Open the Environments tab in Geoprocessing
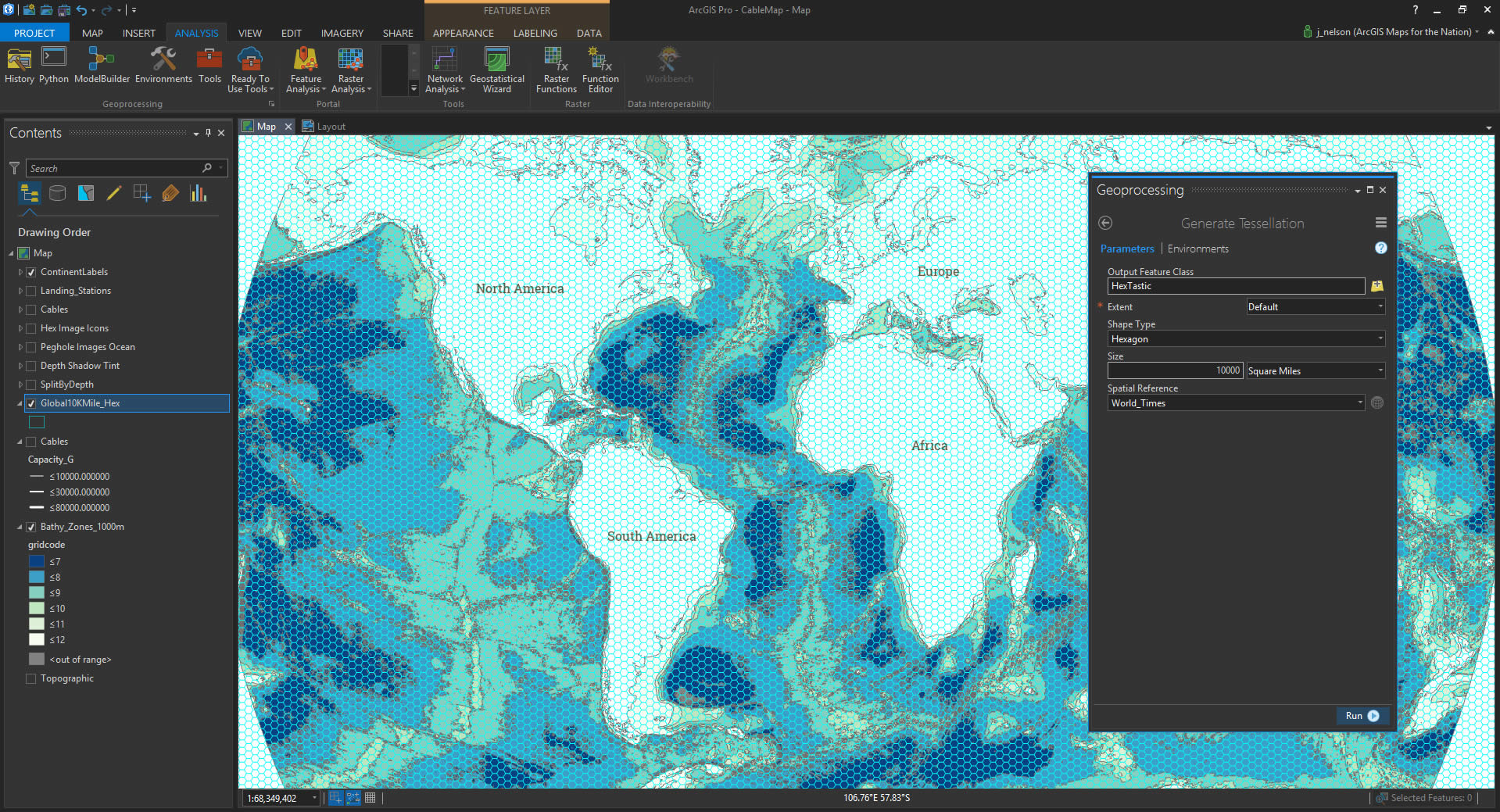Screen dimensions: 1500x812 (1197, 249)
